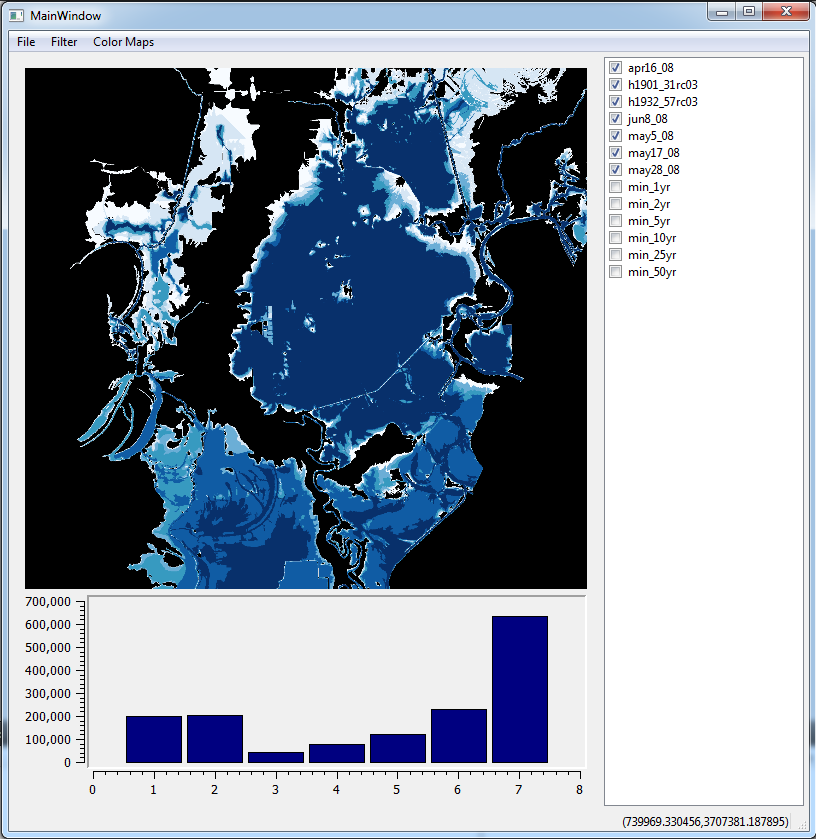Click the window resize grip in status bar
Screen dimensions: 816x839
pos(802,825)
